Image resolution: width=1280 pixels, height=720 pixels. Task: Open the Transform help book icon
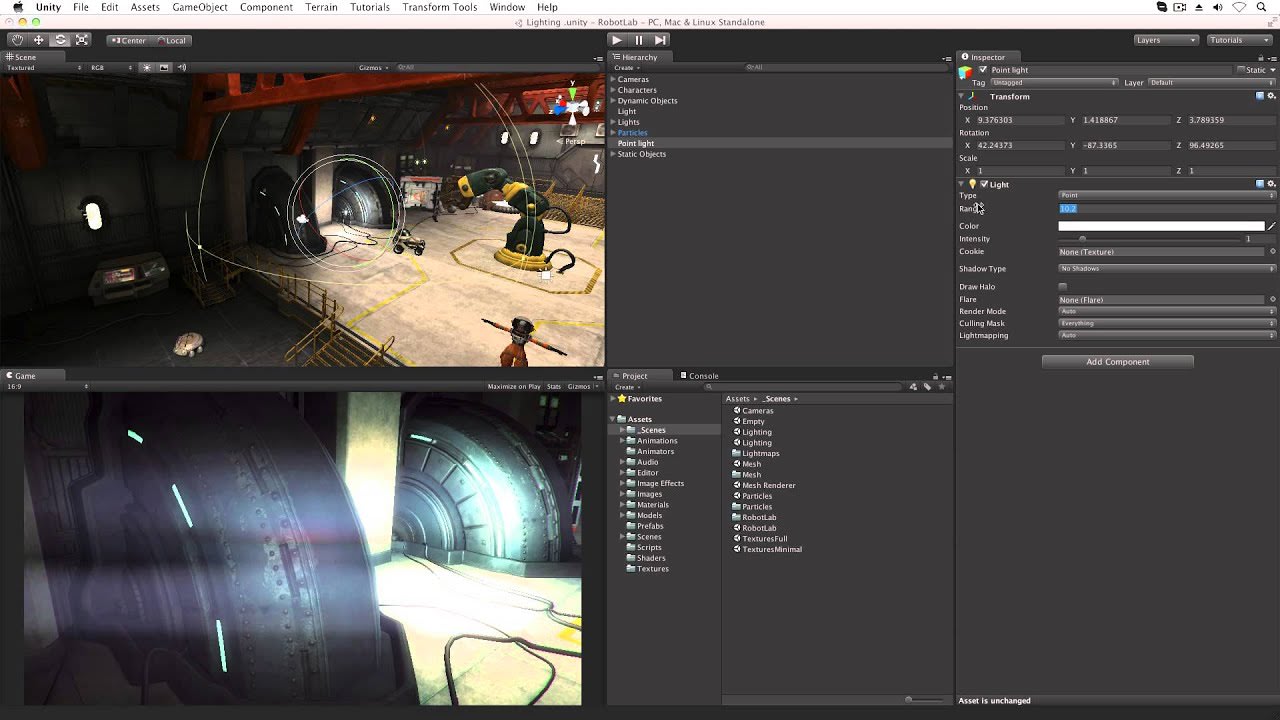(x=1260, y=96)
